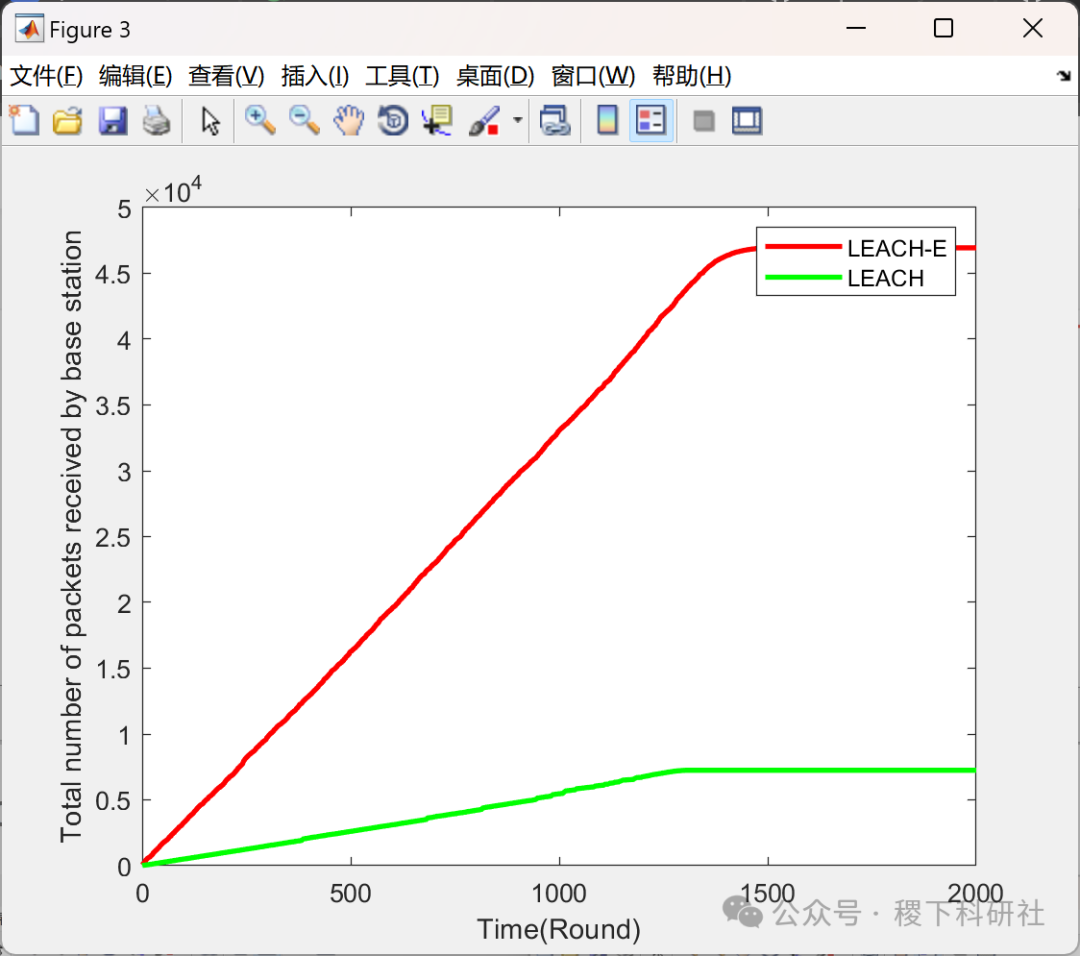
Task: Click the x-axis tick label 500
Action: [x=351, y=893]
